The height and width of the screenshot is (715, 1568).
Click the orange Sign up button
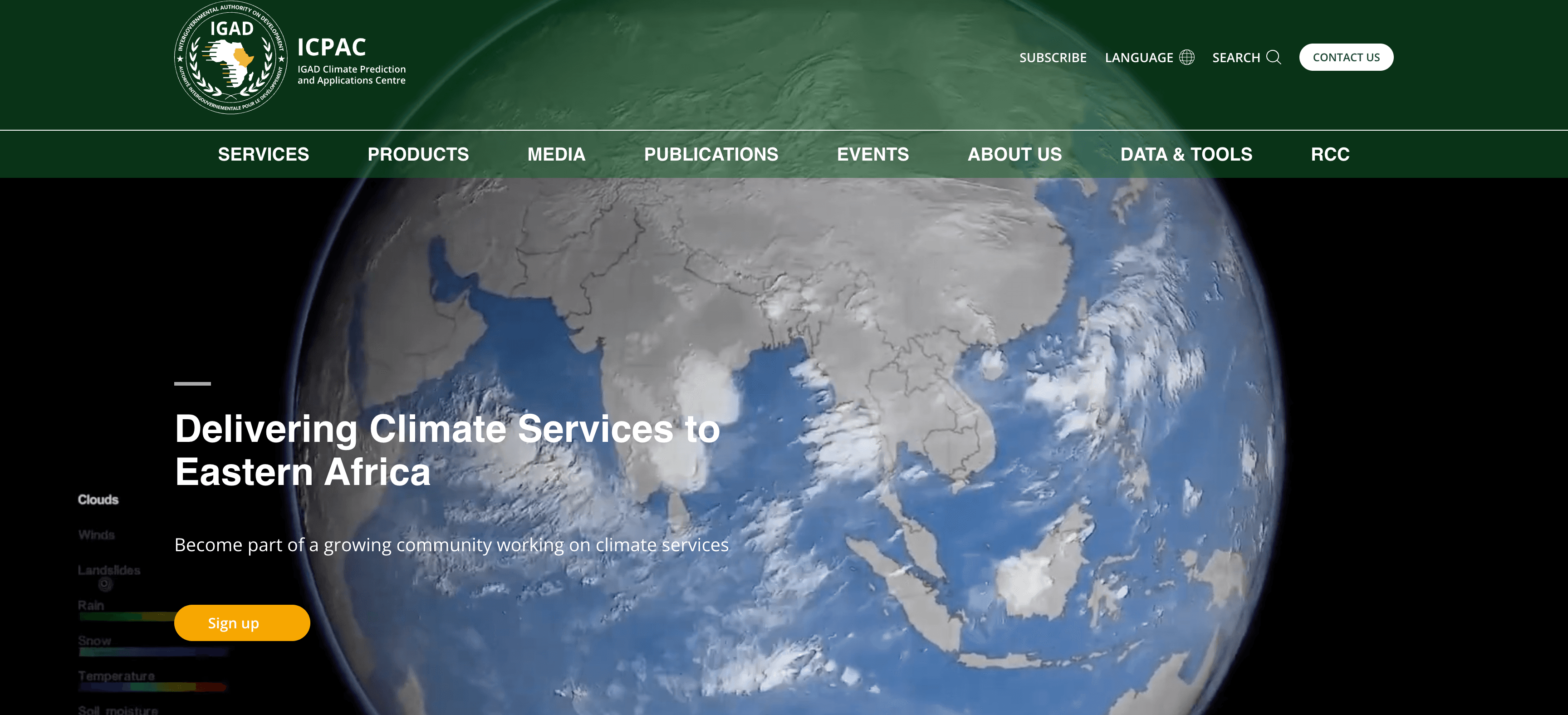[x=242, y=622]
